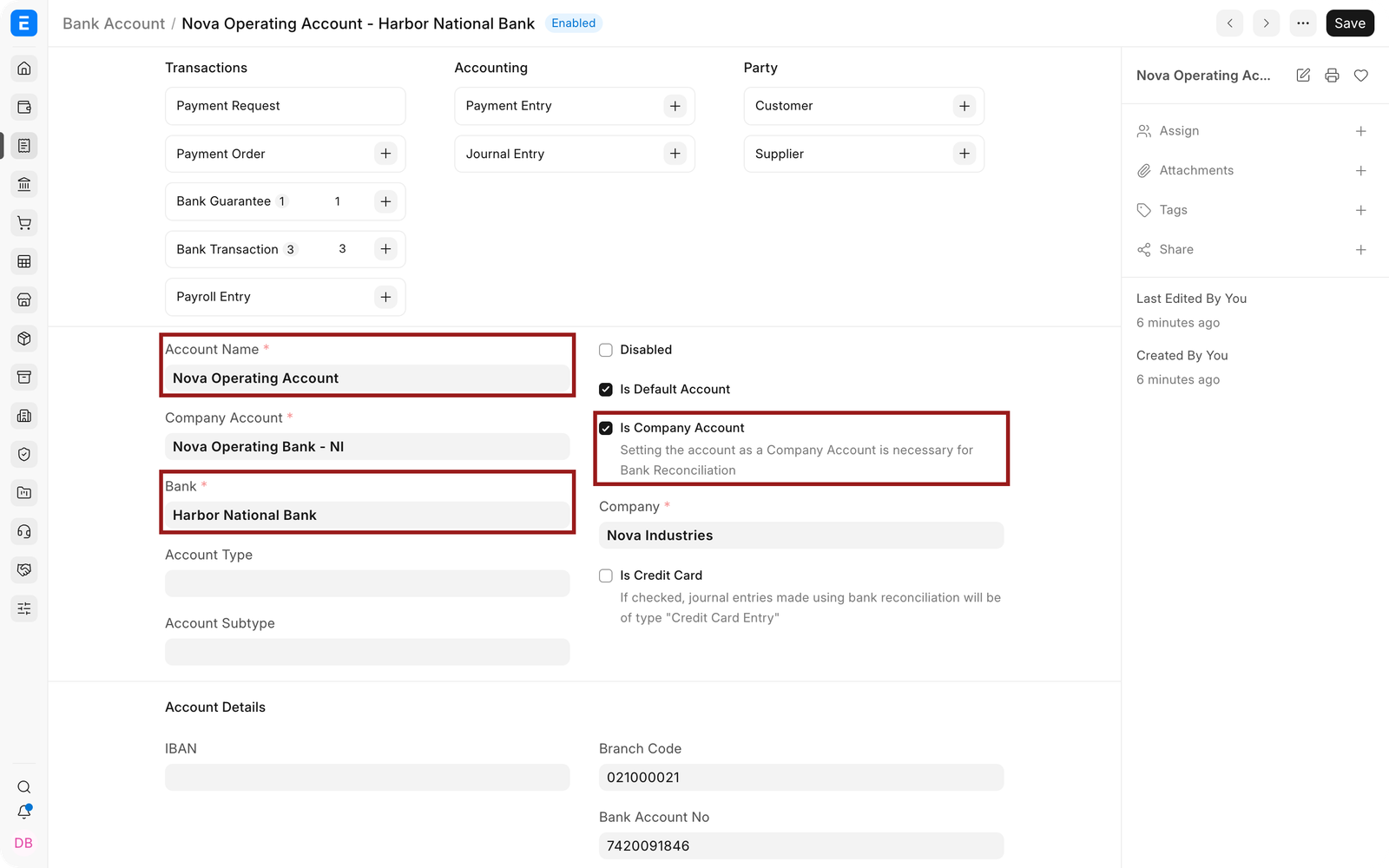Click the Branch Code field 021000021
1389x868 pixels.
point(801,778)
